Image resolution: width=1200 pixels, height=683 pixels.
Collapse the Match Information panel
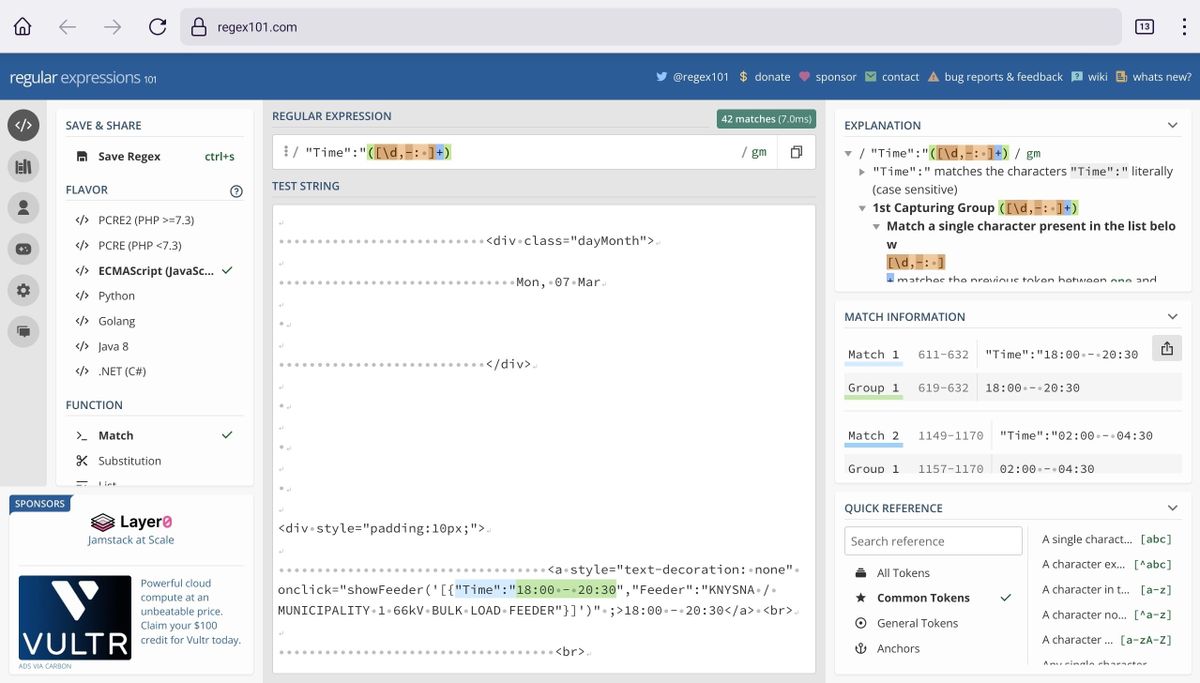click(1172, 317)
